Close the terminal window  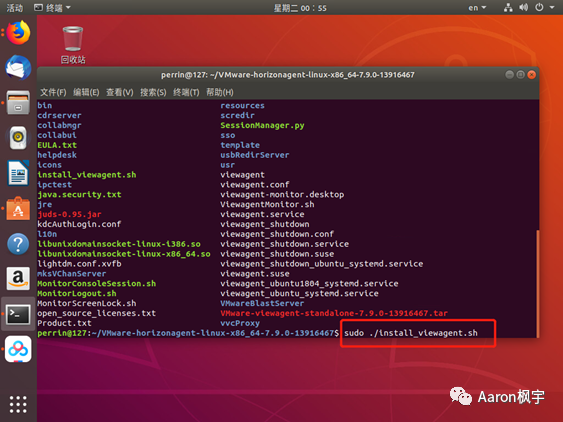(531, 75)
